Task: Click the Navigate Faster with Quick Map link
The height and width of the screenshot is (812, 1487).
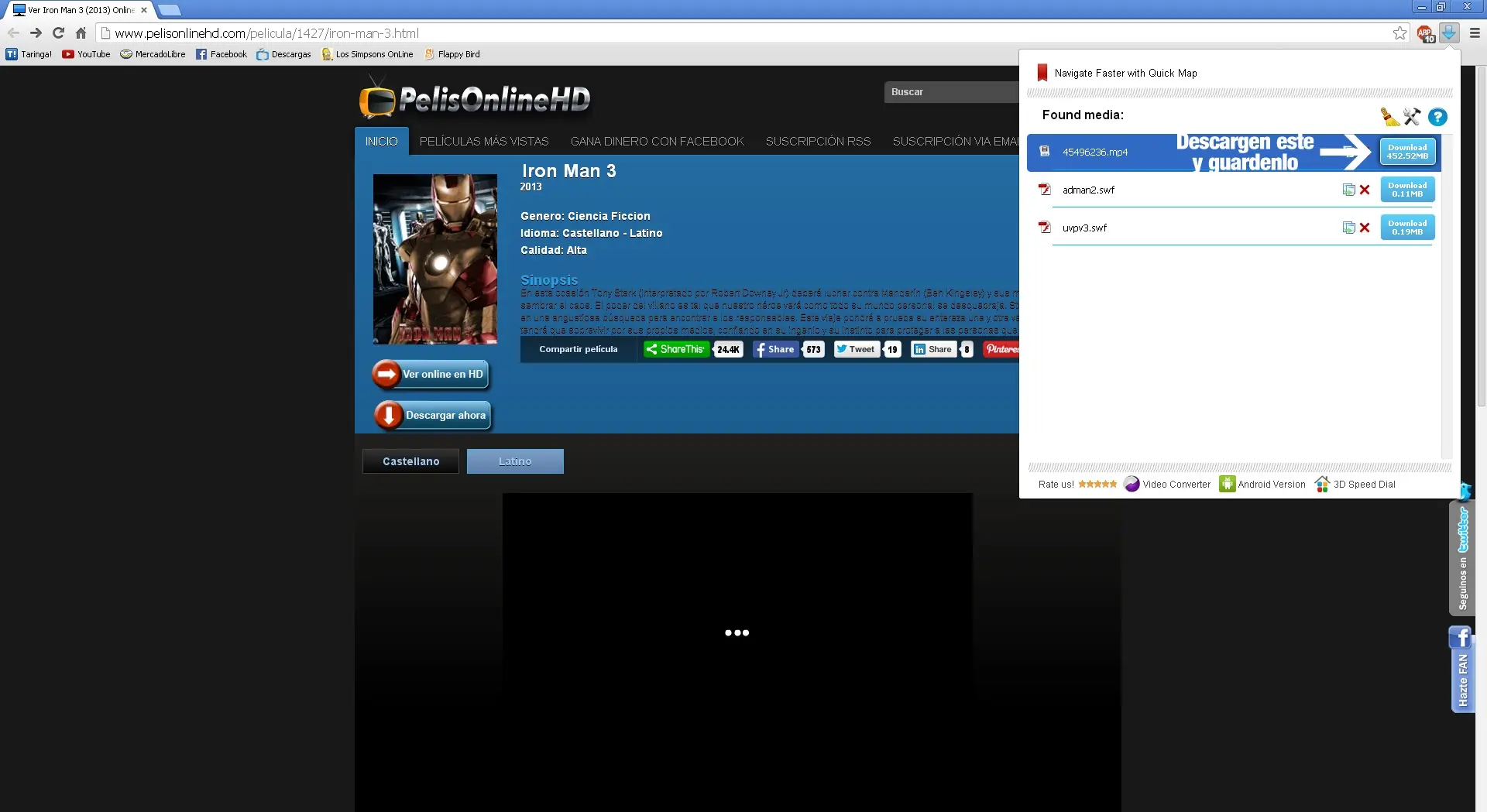Action: coord(1125,73)
